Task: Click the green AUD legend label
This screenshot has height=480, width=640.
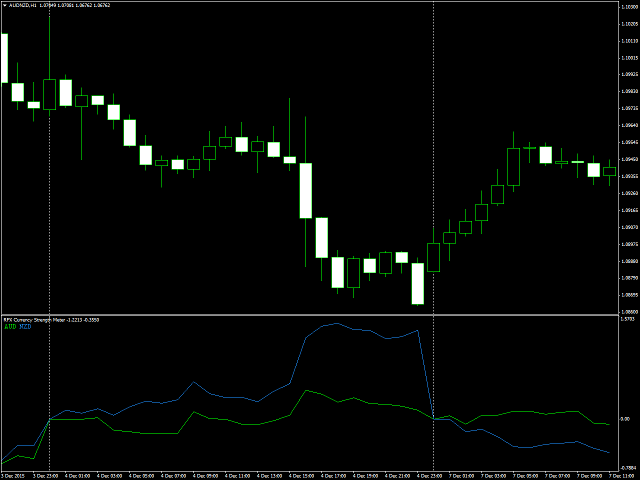Action: [x=10, y=327]
